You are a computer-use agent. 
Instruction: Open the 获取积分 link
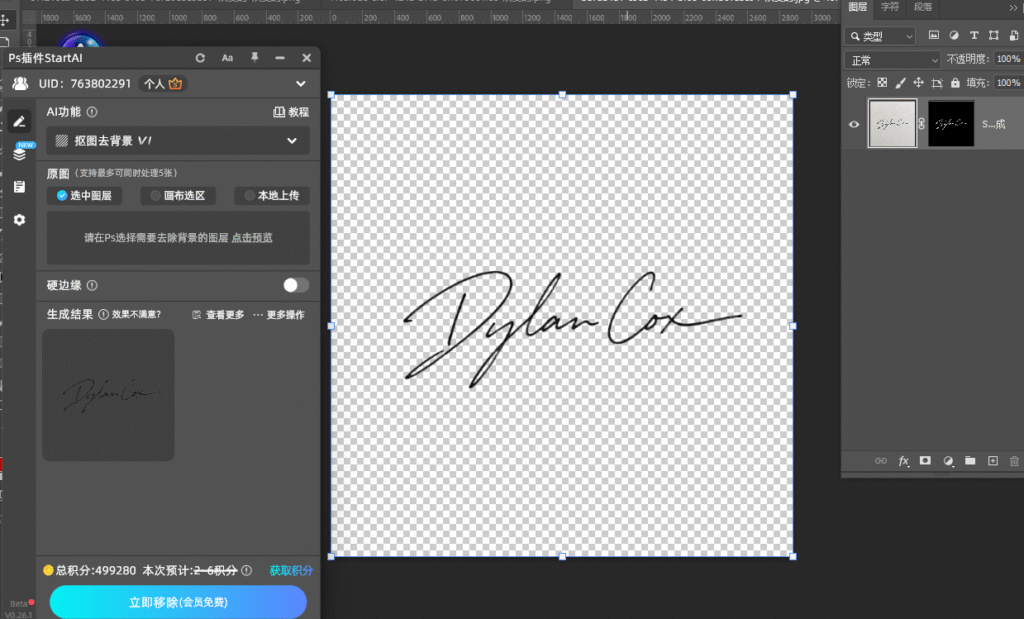(291, 570)
